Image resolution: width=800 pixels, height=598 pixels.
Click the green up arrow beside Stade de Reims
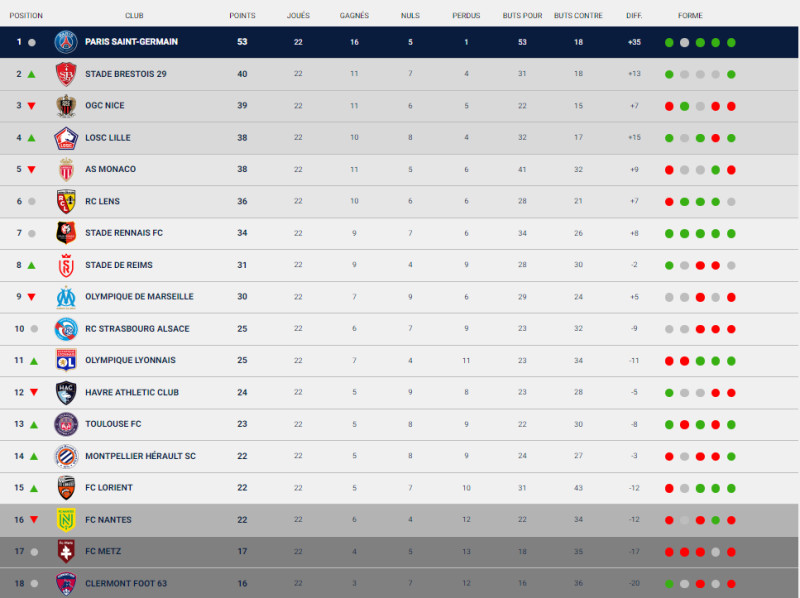(32, 265)
